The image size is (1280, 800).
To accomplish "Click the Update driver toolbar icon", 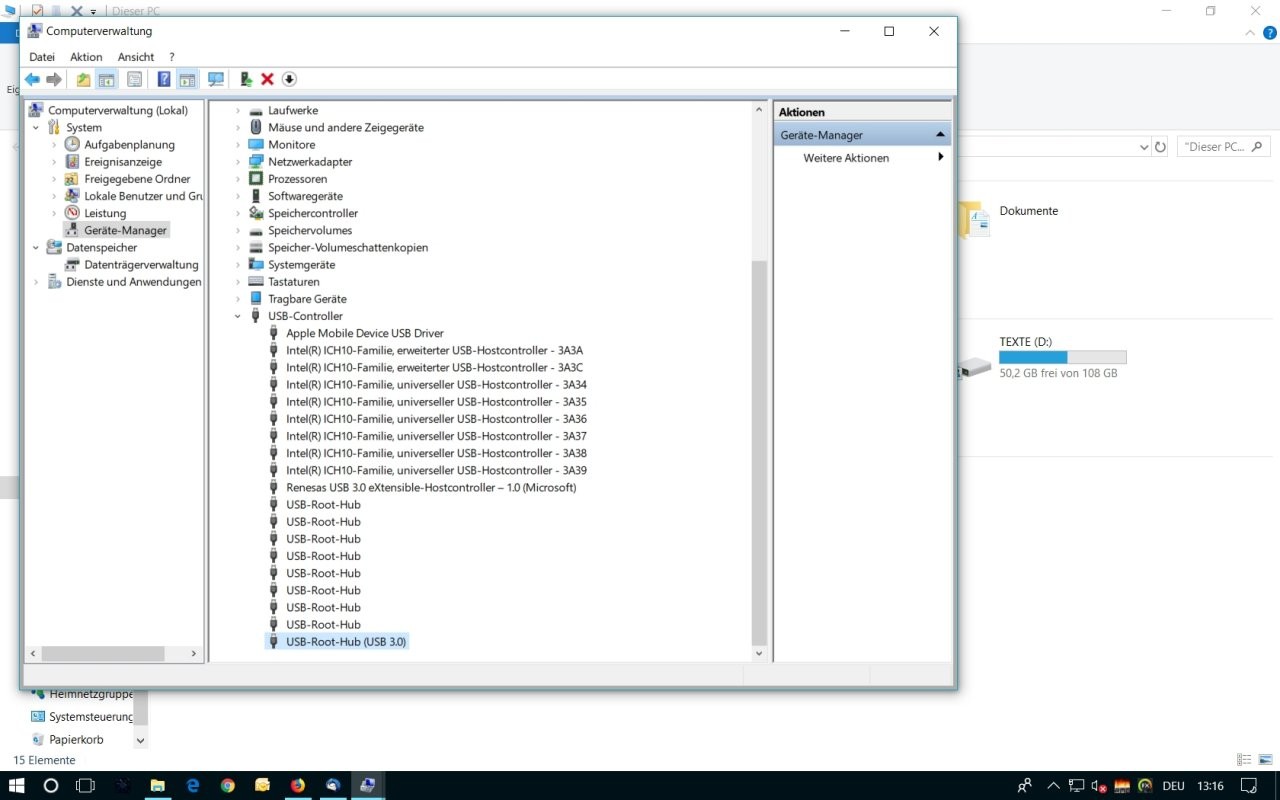I will point(246,79).
